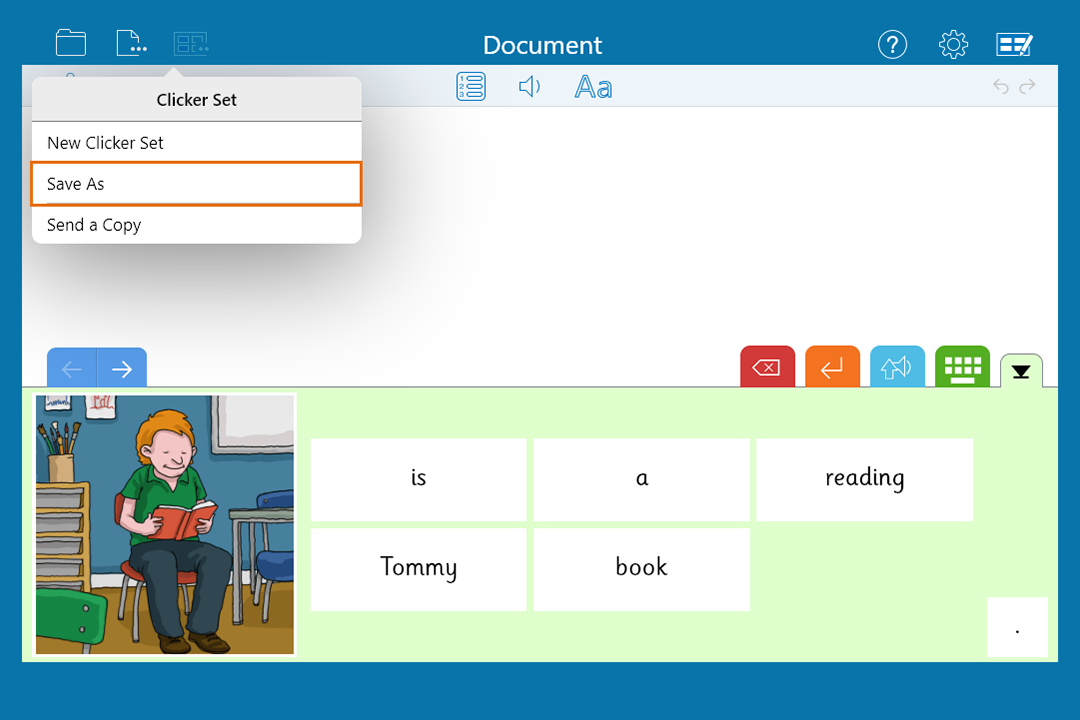Image resolution: width=1080 pixels, height=720 pixels.
Task: Click the writing review icon at top right
Action: tap(1014, 44)
